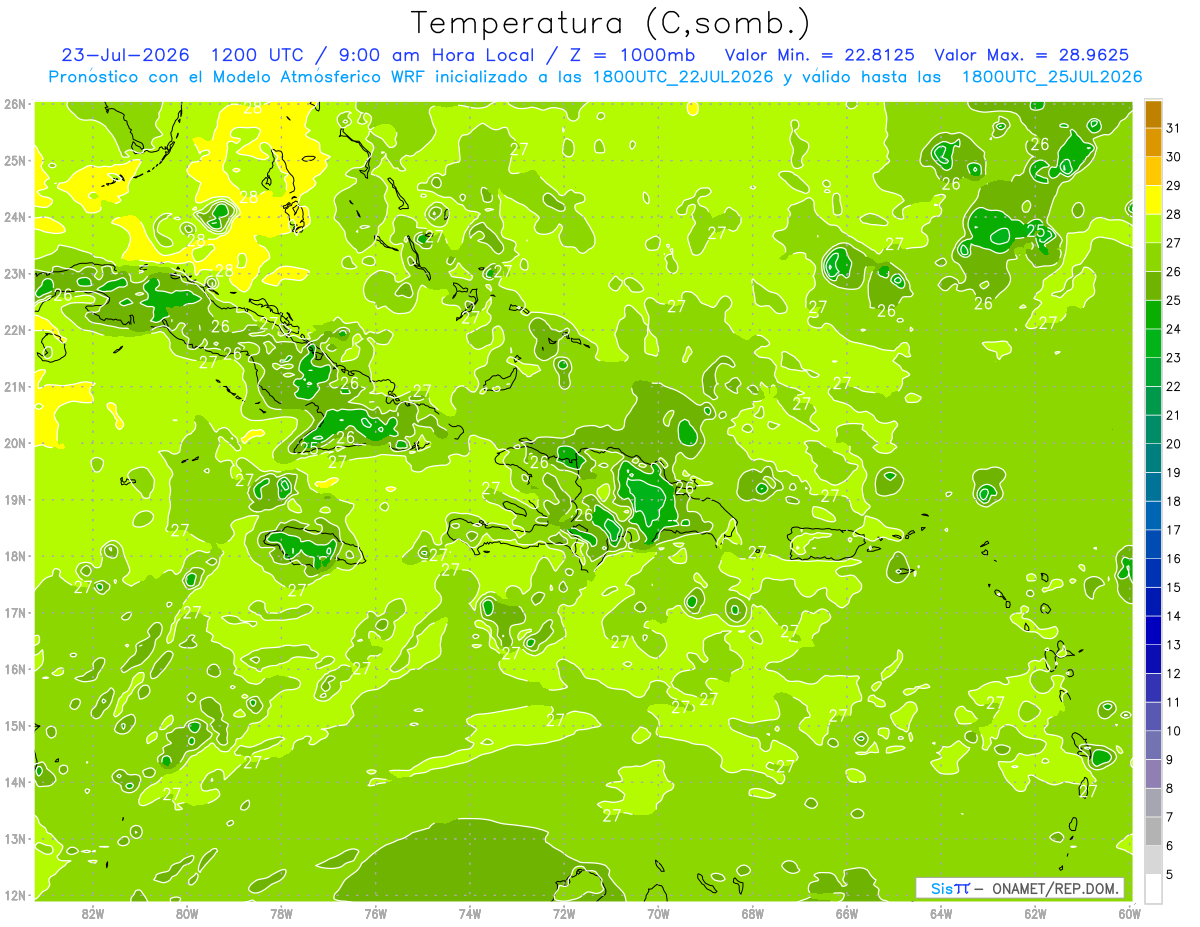Click the "68W" longitude axis label
The height and width of the screenshot is (927, 1200).
[x=753, y=913]
